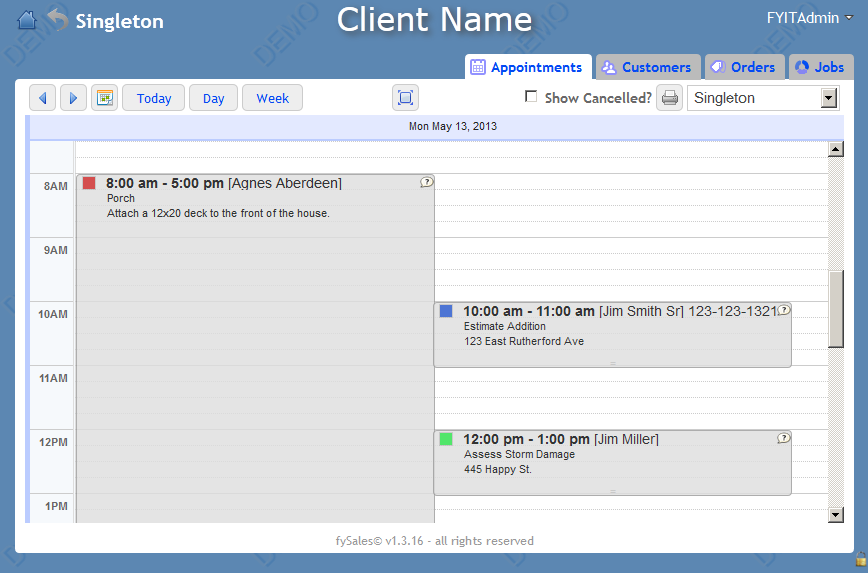Click blue color marker of Jim Smith appointment
The image size is (868, 573).
(446, 311)
